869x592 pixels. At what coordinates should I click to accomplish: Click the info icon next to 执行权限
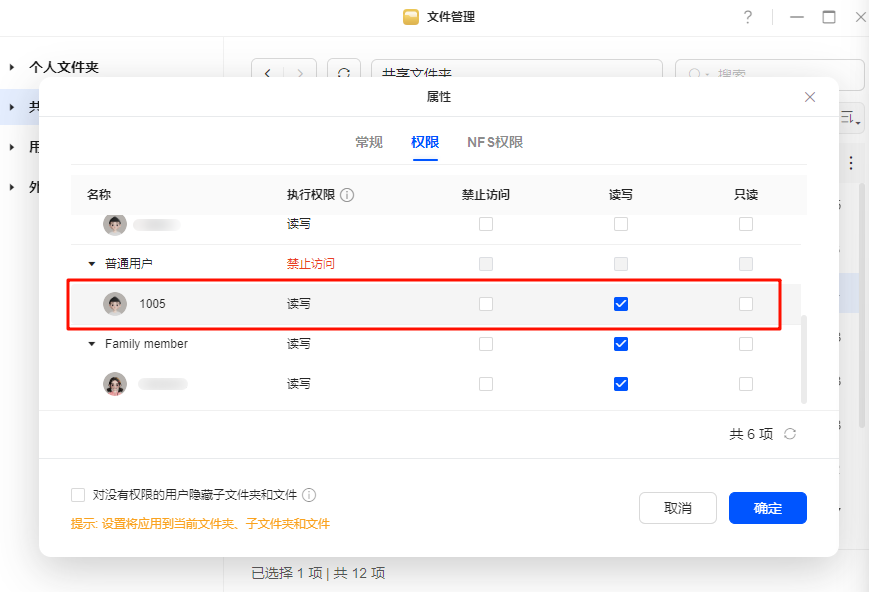347,195
